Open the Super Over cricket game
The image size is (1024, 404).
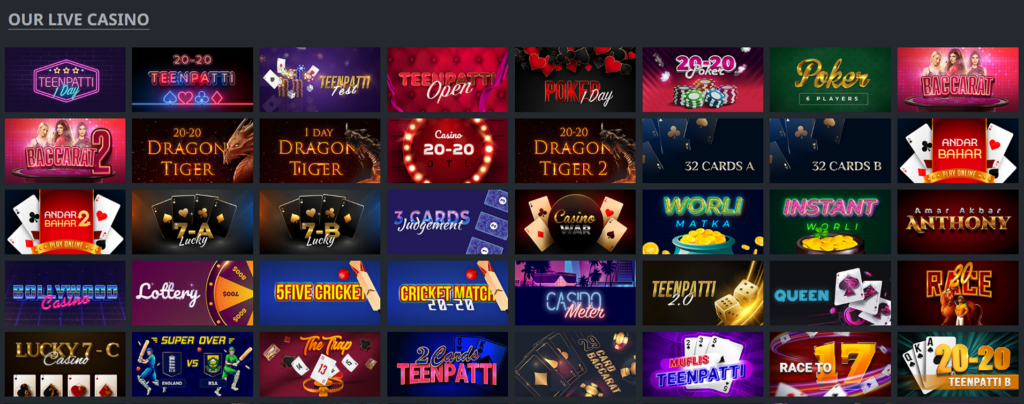(192, 364)
